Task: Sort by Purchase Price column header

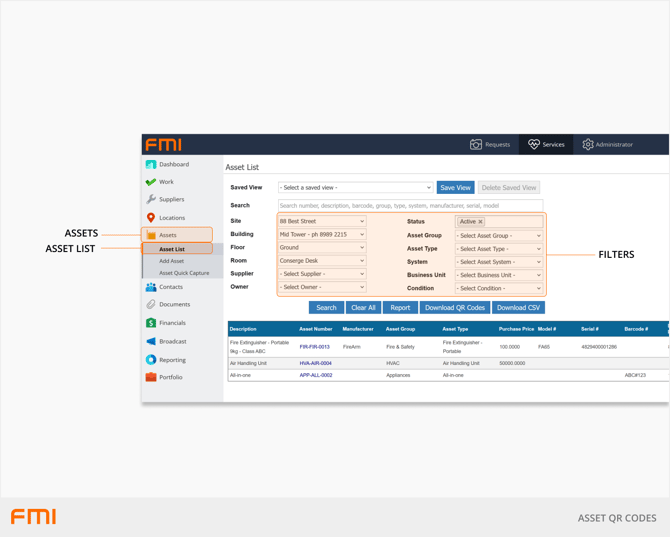Action: click(x=516, y=329)
